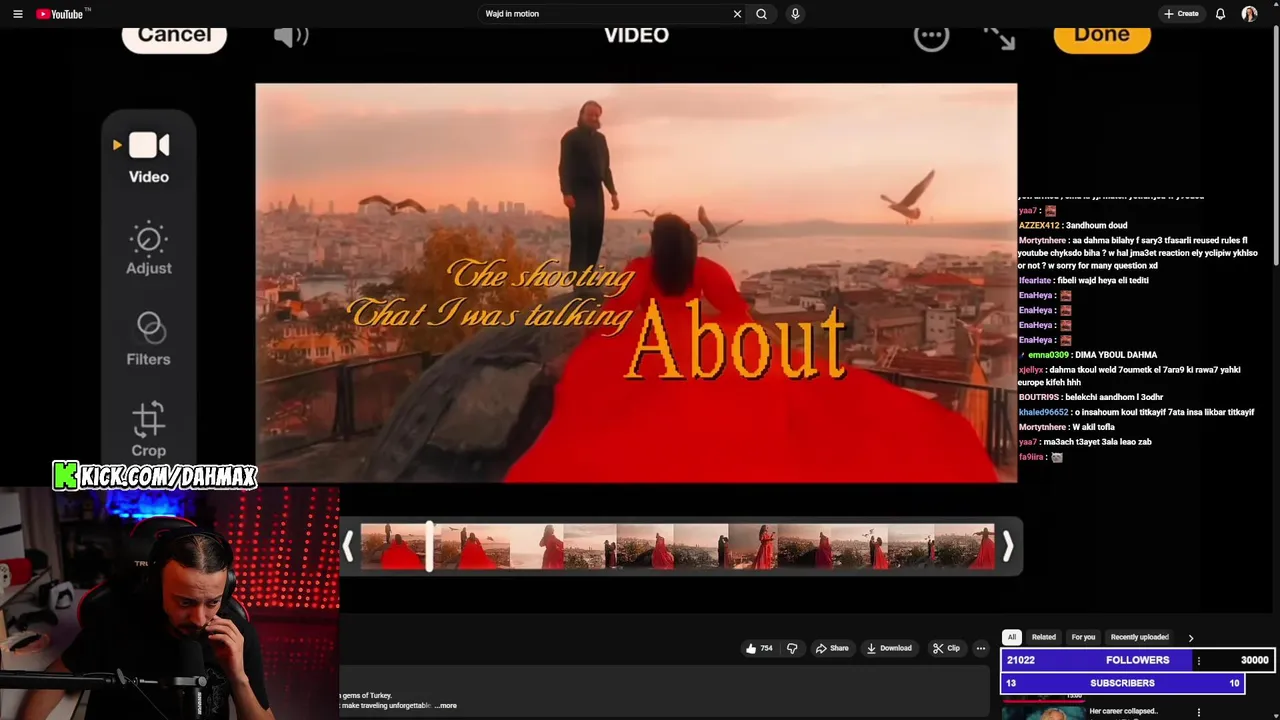Click the magnifier search button
The image size is (1280, 720).
[762, 14]
